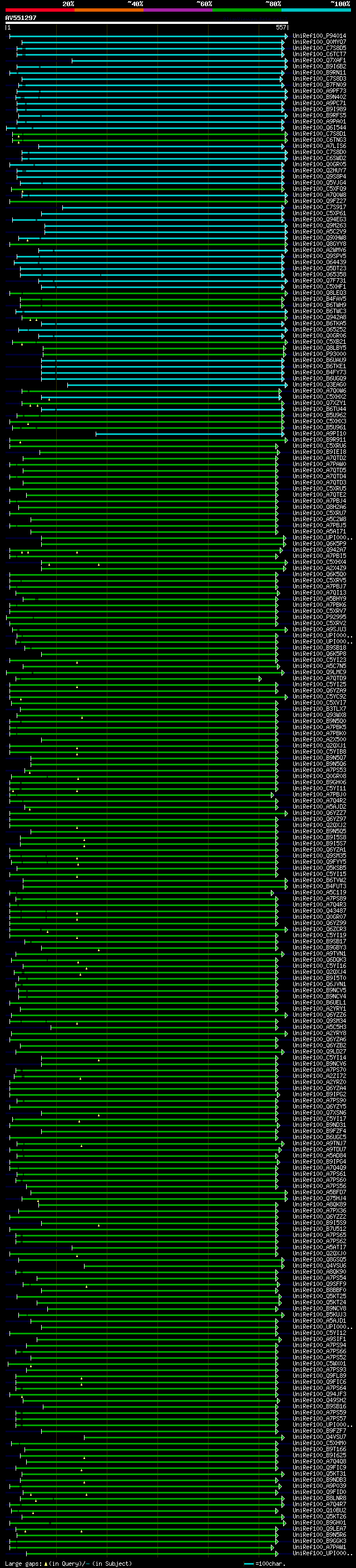This screenshot has height=1568, width=356.
Task: Select the UniRef100_A9PI10 label
Action: [319, 433]
